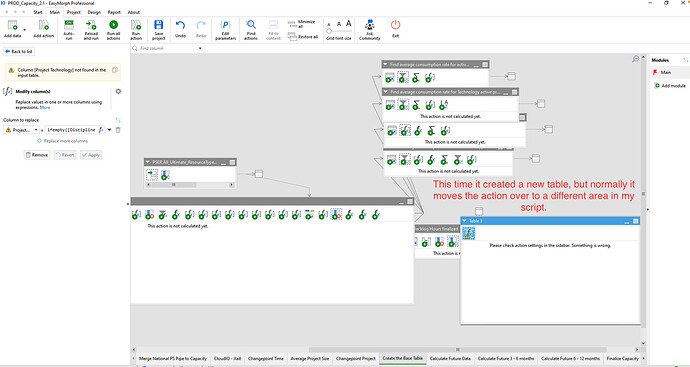Click the Run all actions icon
The image size is (690, 367).
coord(114,25)
